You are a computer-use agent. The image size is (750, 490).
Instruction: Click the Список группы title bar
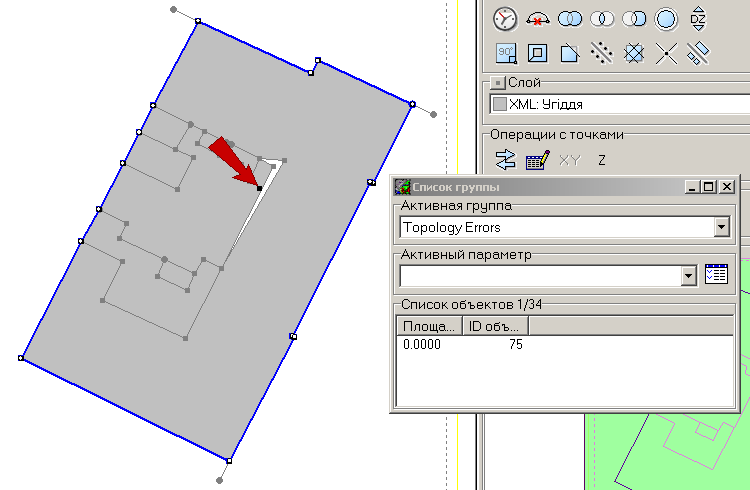point(564,187)
